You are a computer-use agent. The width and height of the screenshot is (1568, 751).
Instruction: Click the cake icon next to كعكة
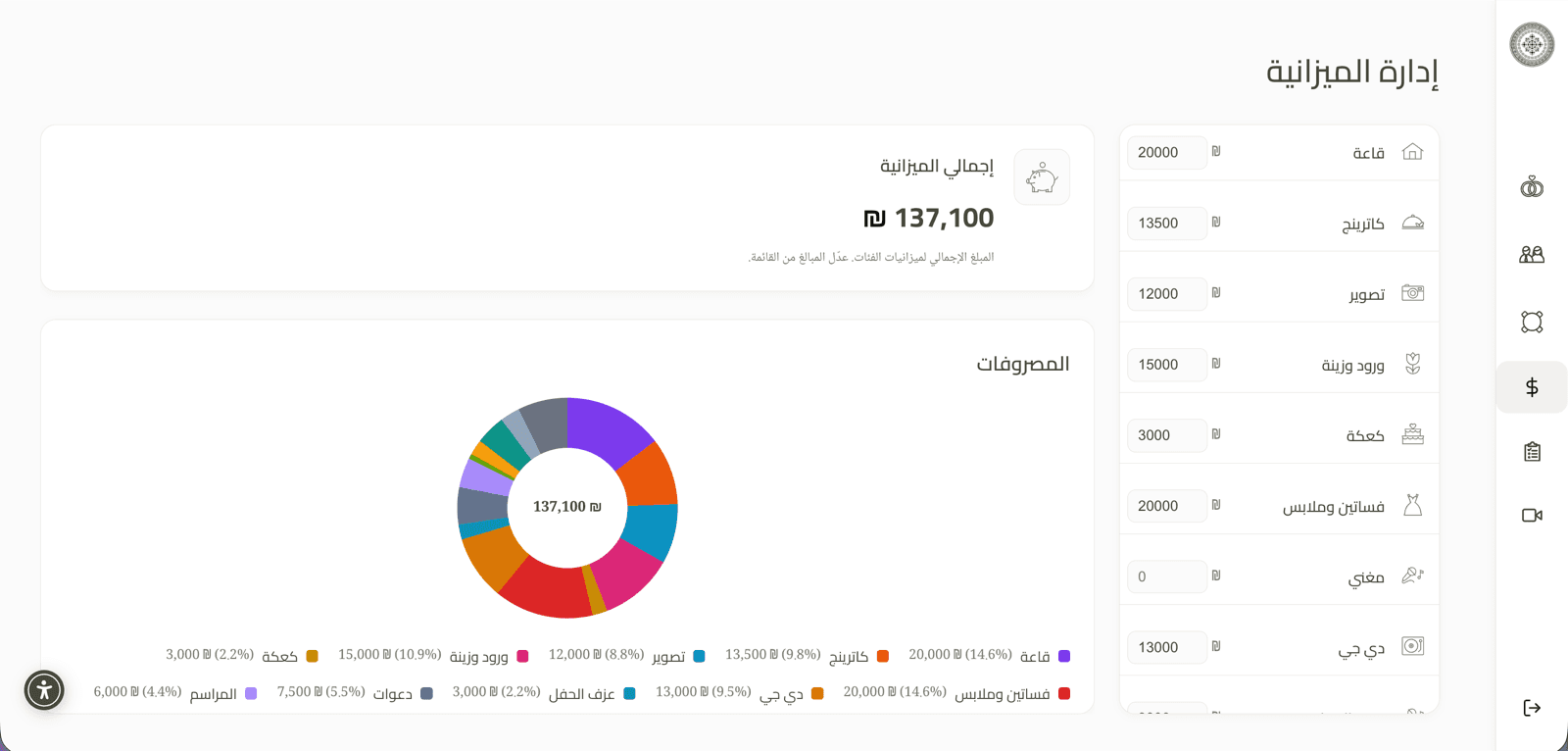[x=1412, y=434]
